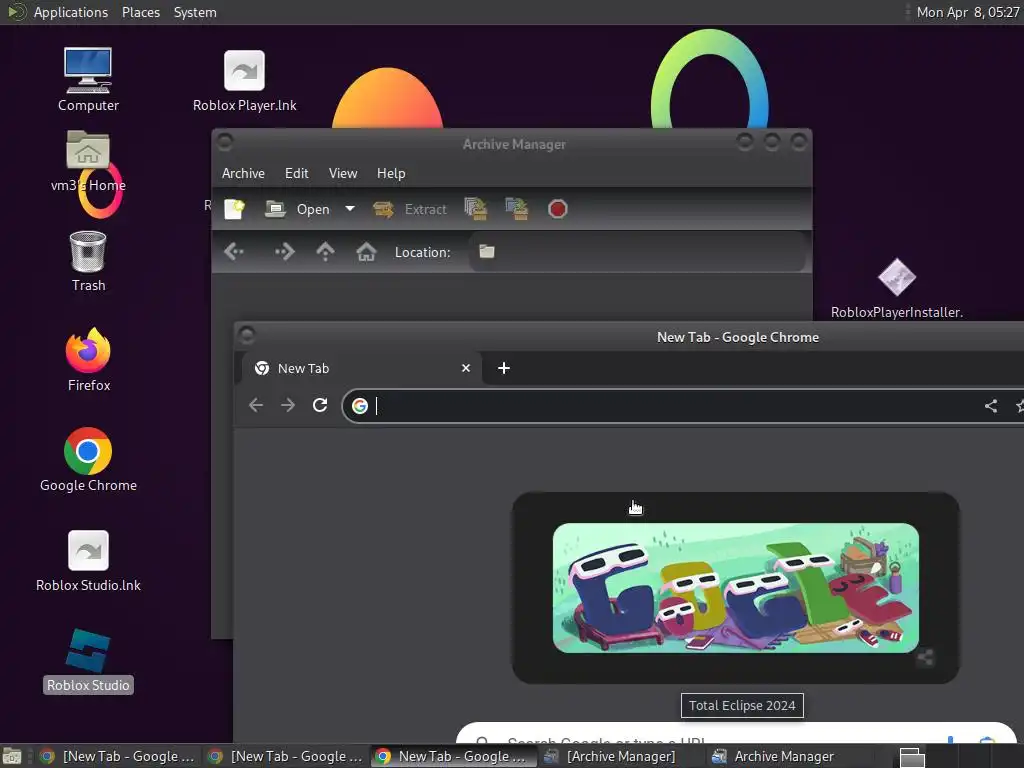Viewport: 1024px width, 768px height.
Task: Click the clock showing Mon Apr 8, 05:27
Action: [x=968, y=12]
